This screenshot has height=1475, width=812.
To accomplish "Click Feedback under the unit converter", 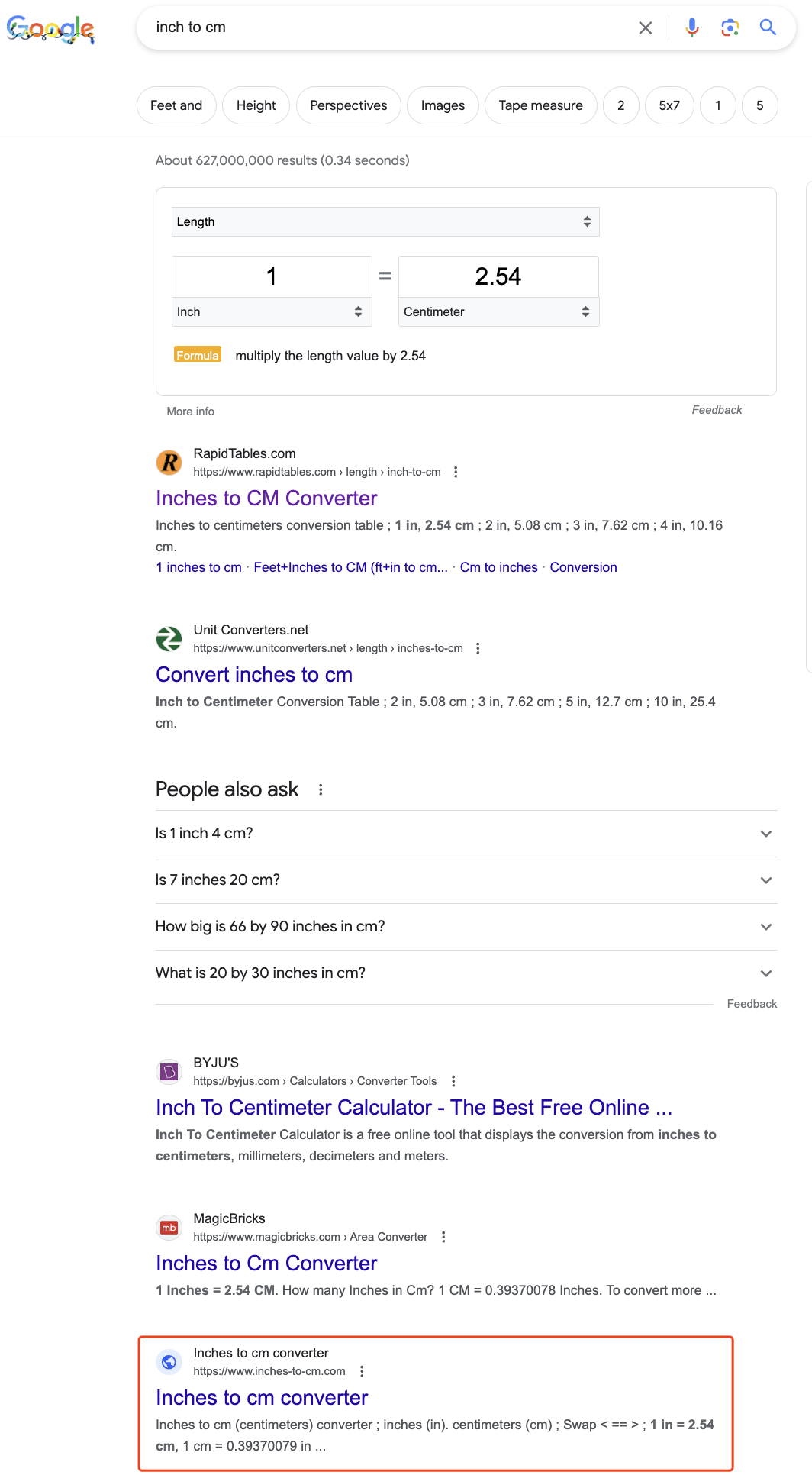I will click(717, 410).
